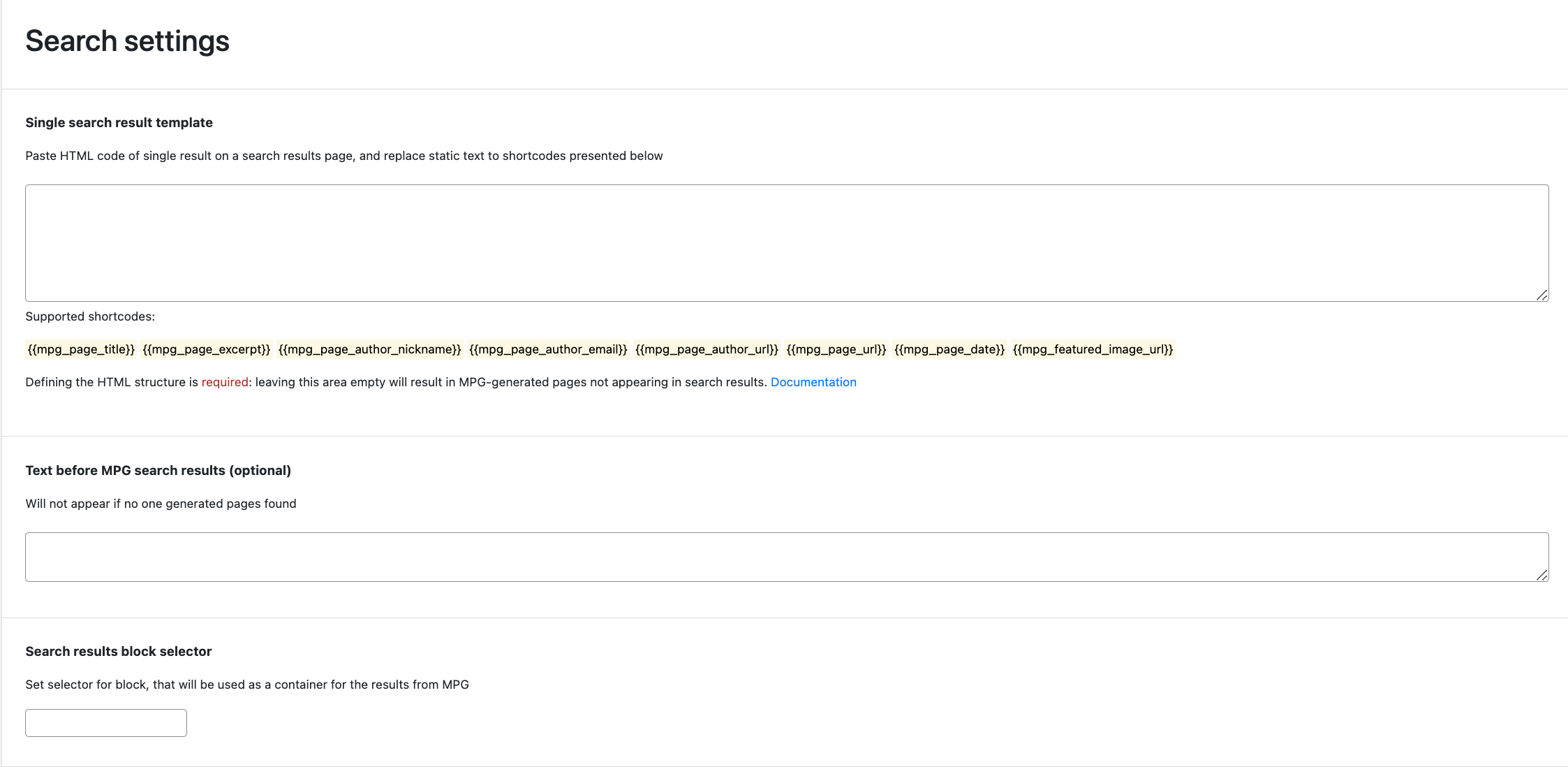Click the Search results block selector label
Screen dimensions: 1568x767
coord(118,651)
